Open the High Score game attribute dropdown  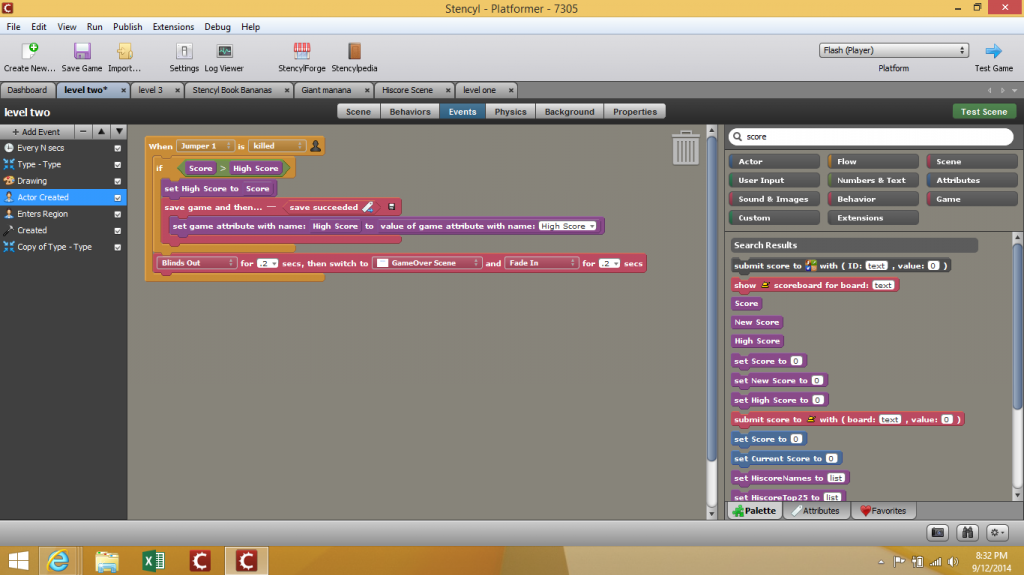pos(568,226)
